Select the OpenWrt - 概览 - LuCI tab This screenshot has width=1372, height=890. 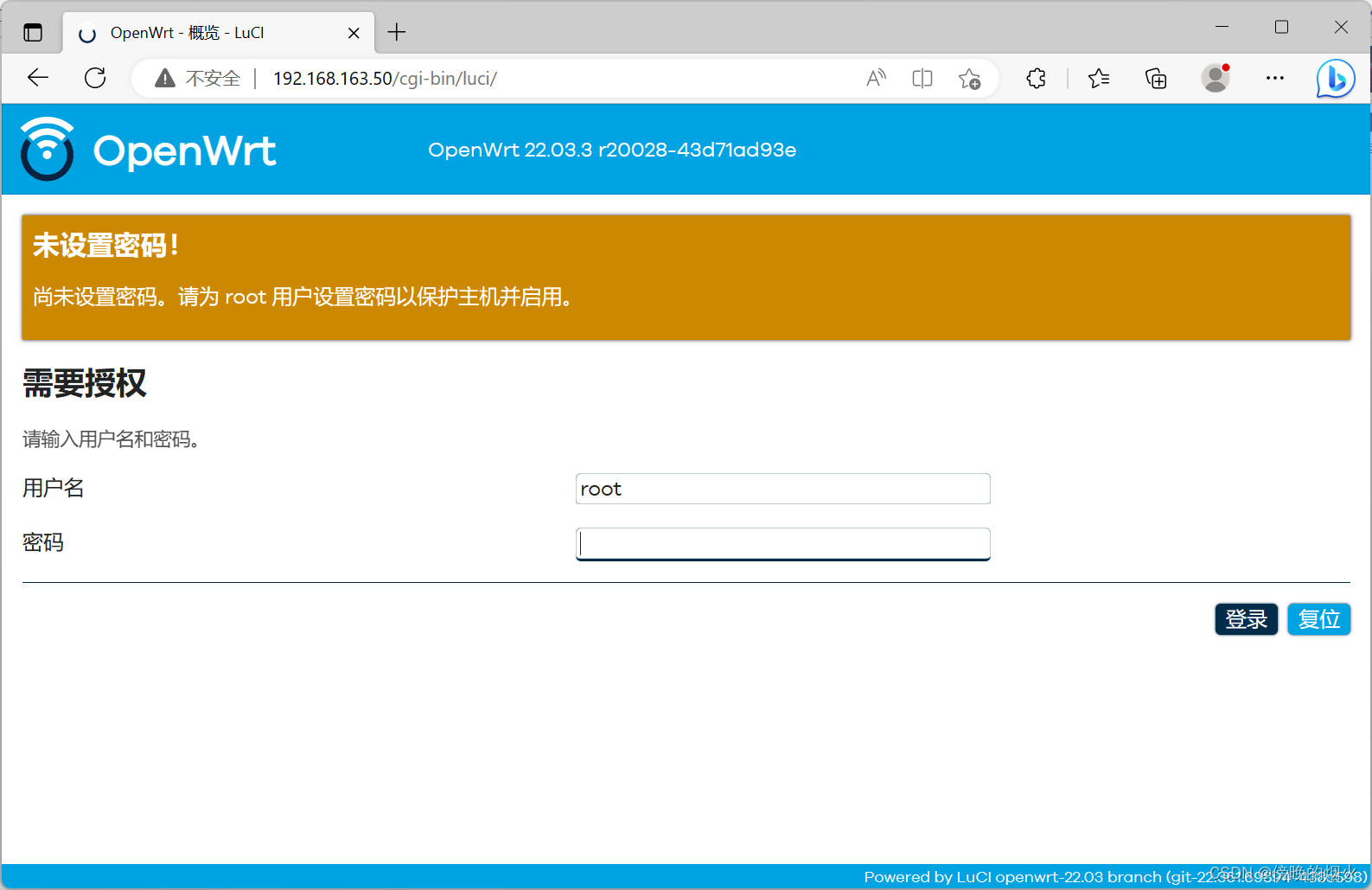(220, 33)
